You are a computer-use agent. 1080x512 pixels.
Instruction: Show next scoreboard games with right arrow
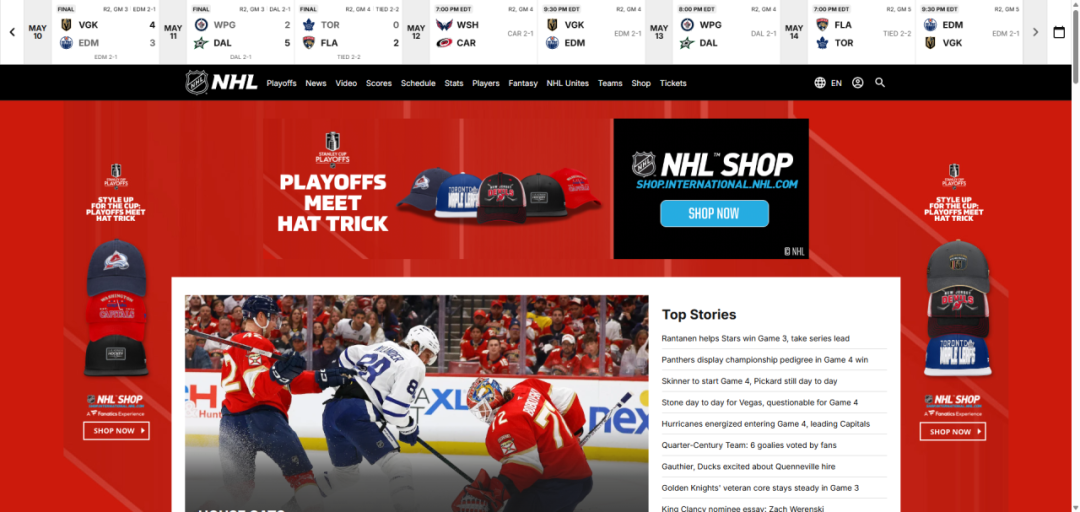1035,32
